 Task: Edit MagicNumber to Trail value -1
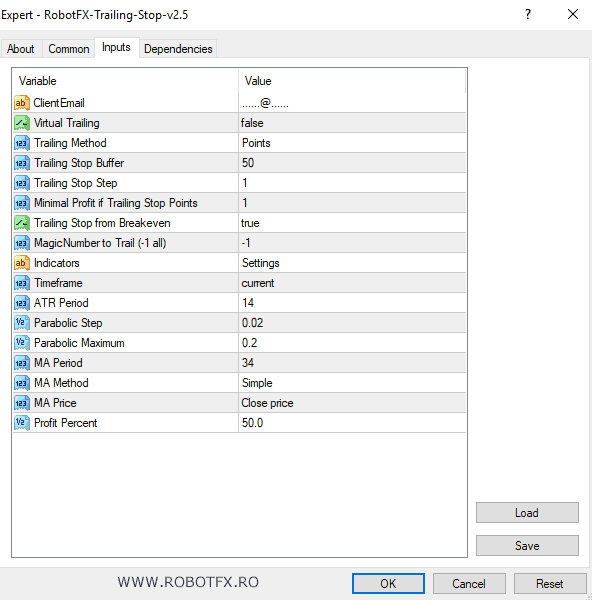click(352, 243)
